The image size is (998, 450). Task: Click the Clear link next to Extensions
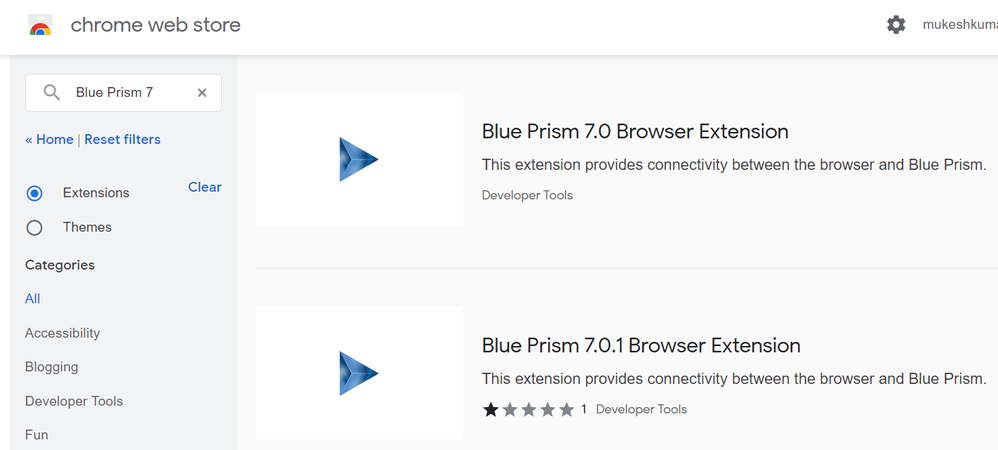pyautogui.click(x=205, y=187)
